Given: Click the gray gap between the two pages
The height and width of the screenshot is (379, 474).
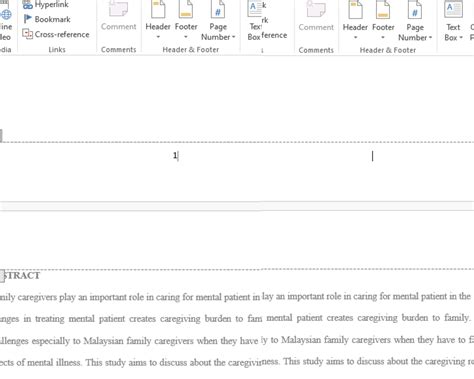Looking at the screenshot, I should [x=237, y=206].
